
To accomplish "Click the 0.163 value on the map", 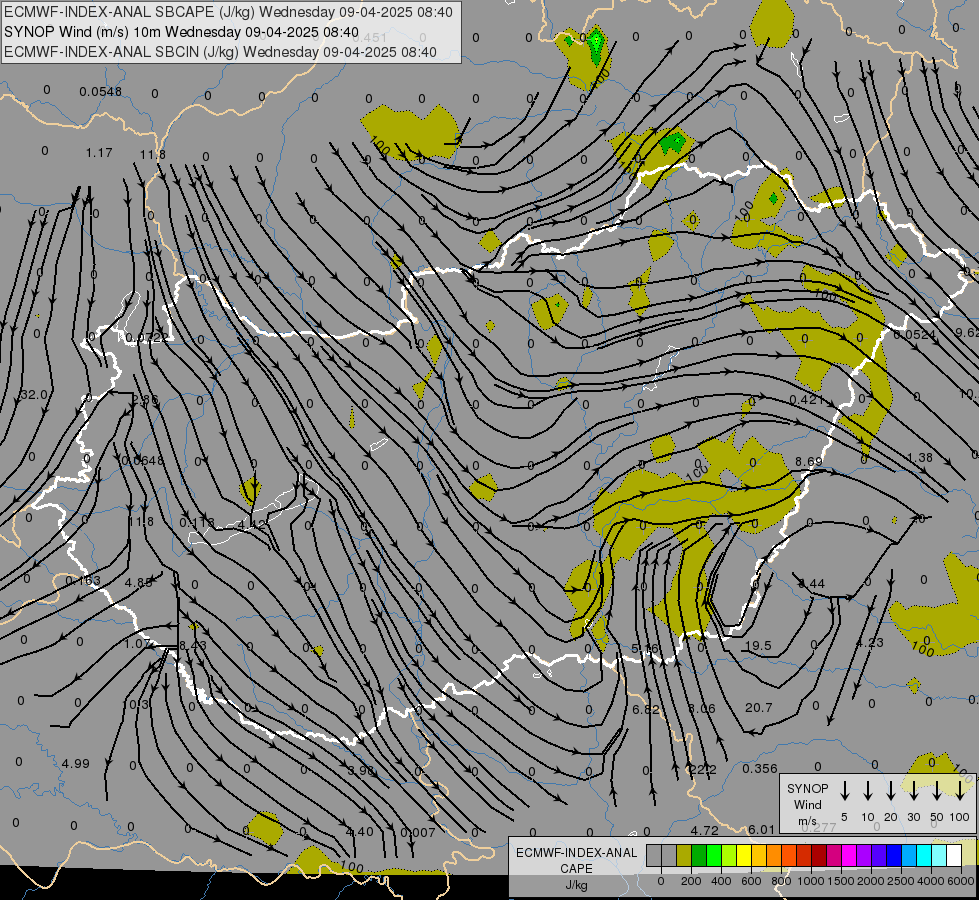I will coord(83,581).
